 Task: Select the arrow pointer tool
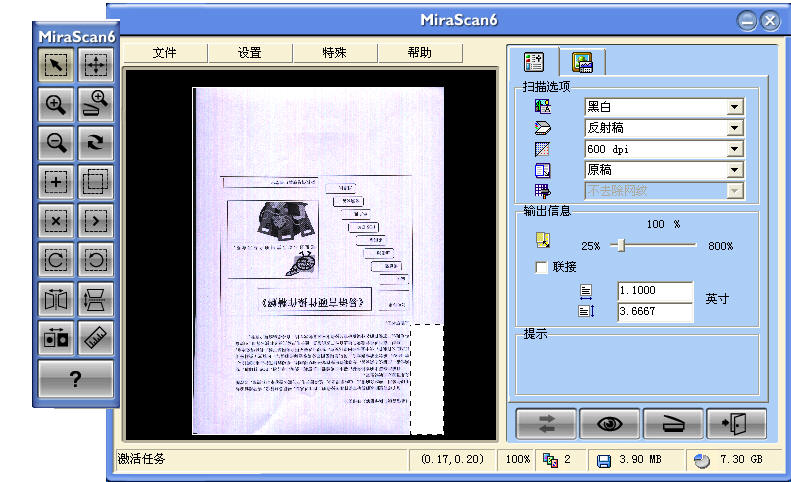click(56, 66)
